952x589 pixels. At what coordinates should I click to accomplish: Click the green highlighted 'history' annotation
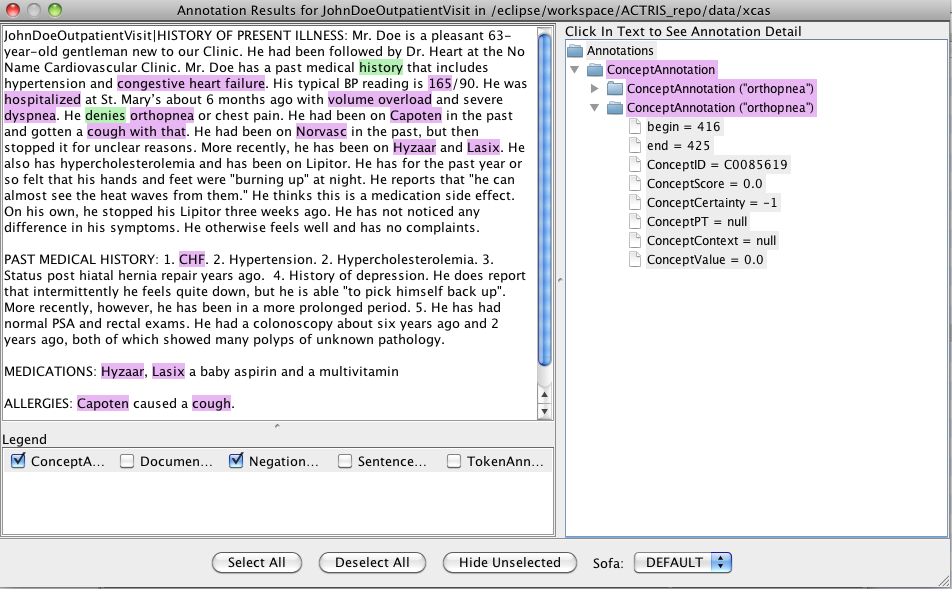(381, 67)
